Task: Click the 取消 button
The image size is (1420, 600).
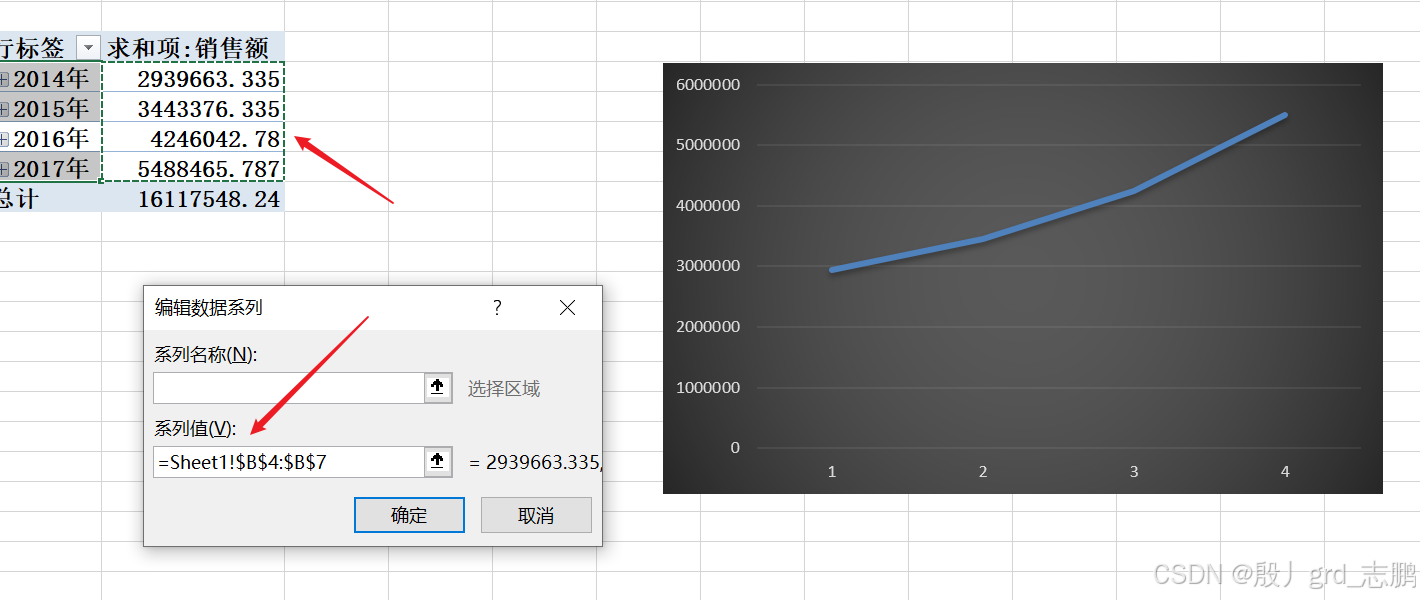Action: [x=536, y=515]
